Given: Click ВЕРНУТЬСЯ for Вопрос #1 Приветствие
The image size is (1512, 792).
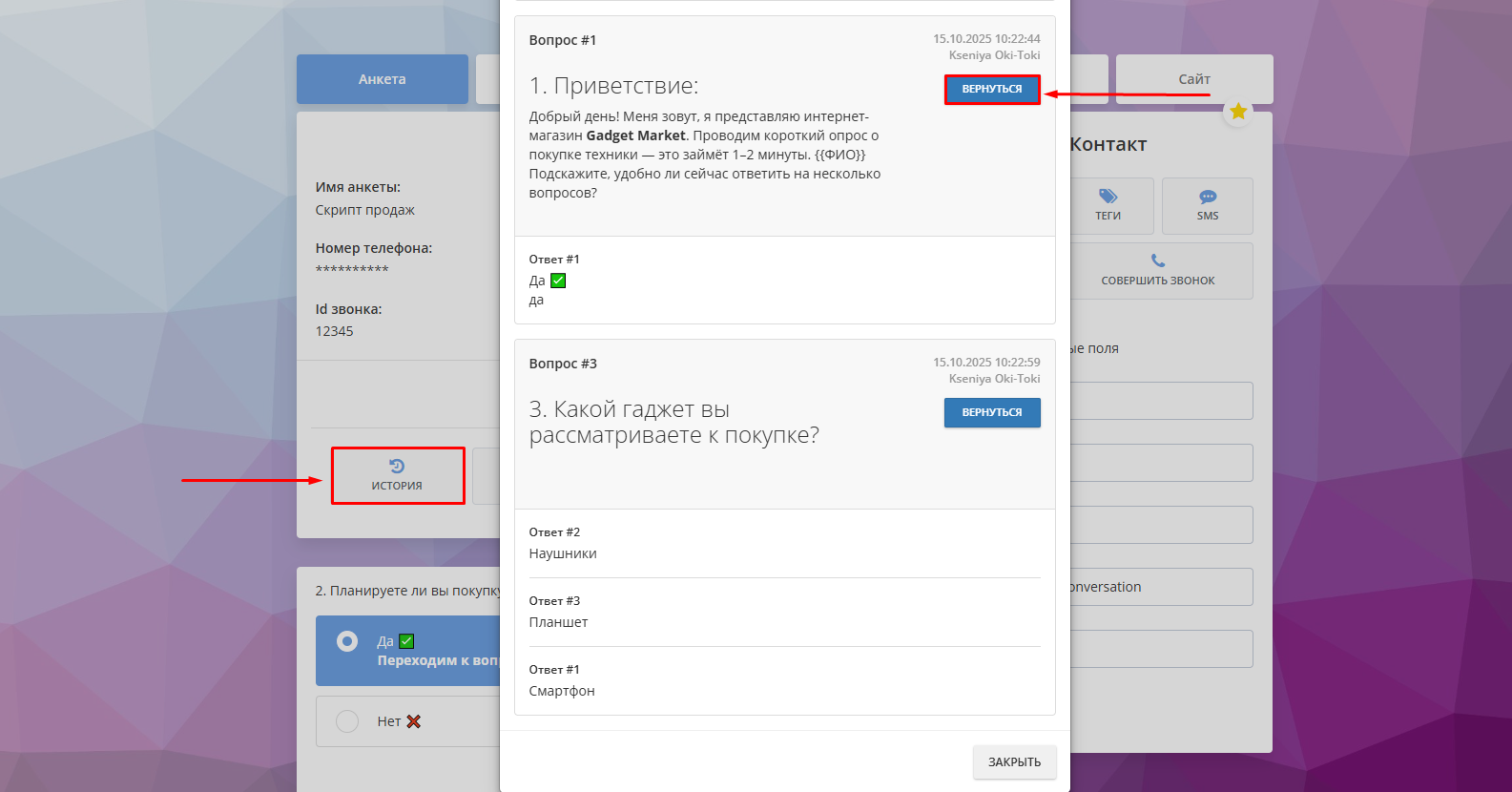Looking at the screenshot, I should click(991, 89).
